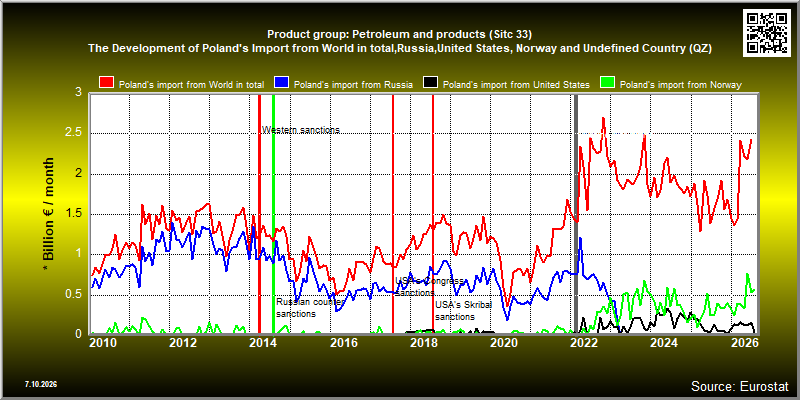The height and width of the screenshot is (400, 800).
Task: Select legend label "Poland's import from Russia"
Action: (354, 85)
